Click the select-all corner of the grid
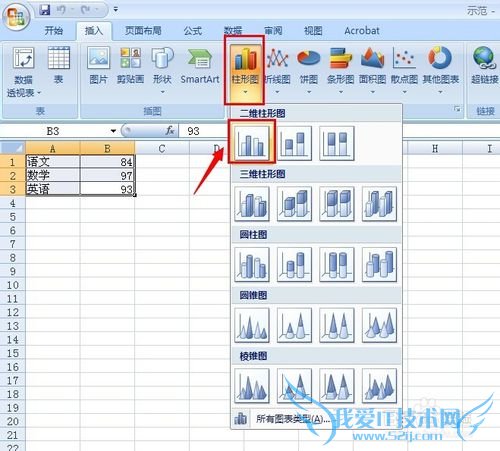Image resolution: width=500 pixels, height=451 pixels. click(13, 148)
